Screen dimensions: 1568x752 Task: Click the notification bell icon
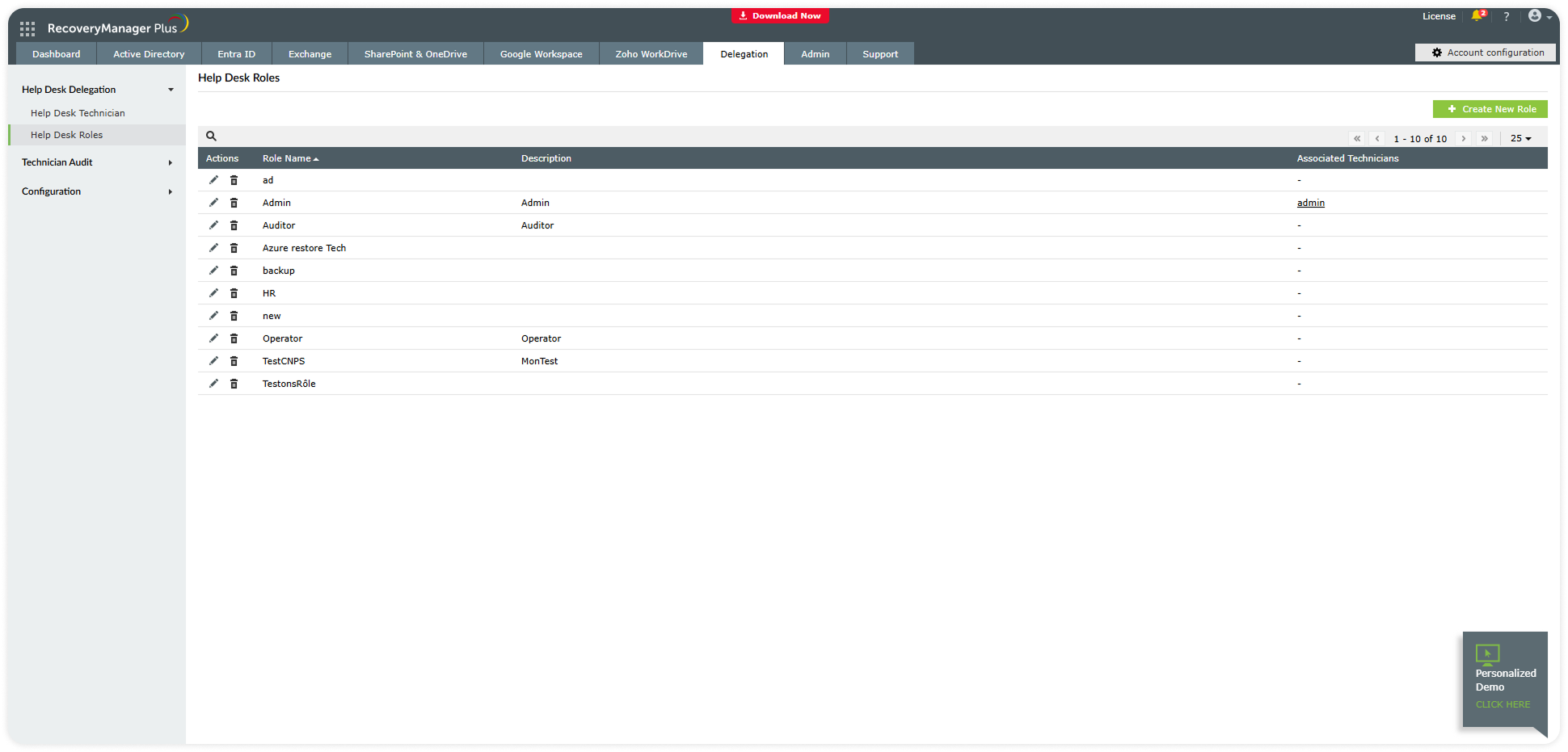click(1477, 16)
